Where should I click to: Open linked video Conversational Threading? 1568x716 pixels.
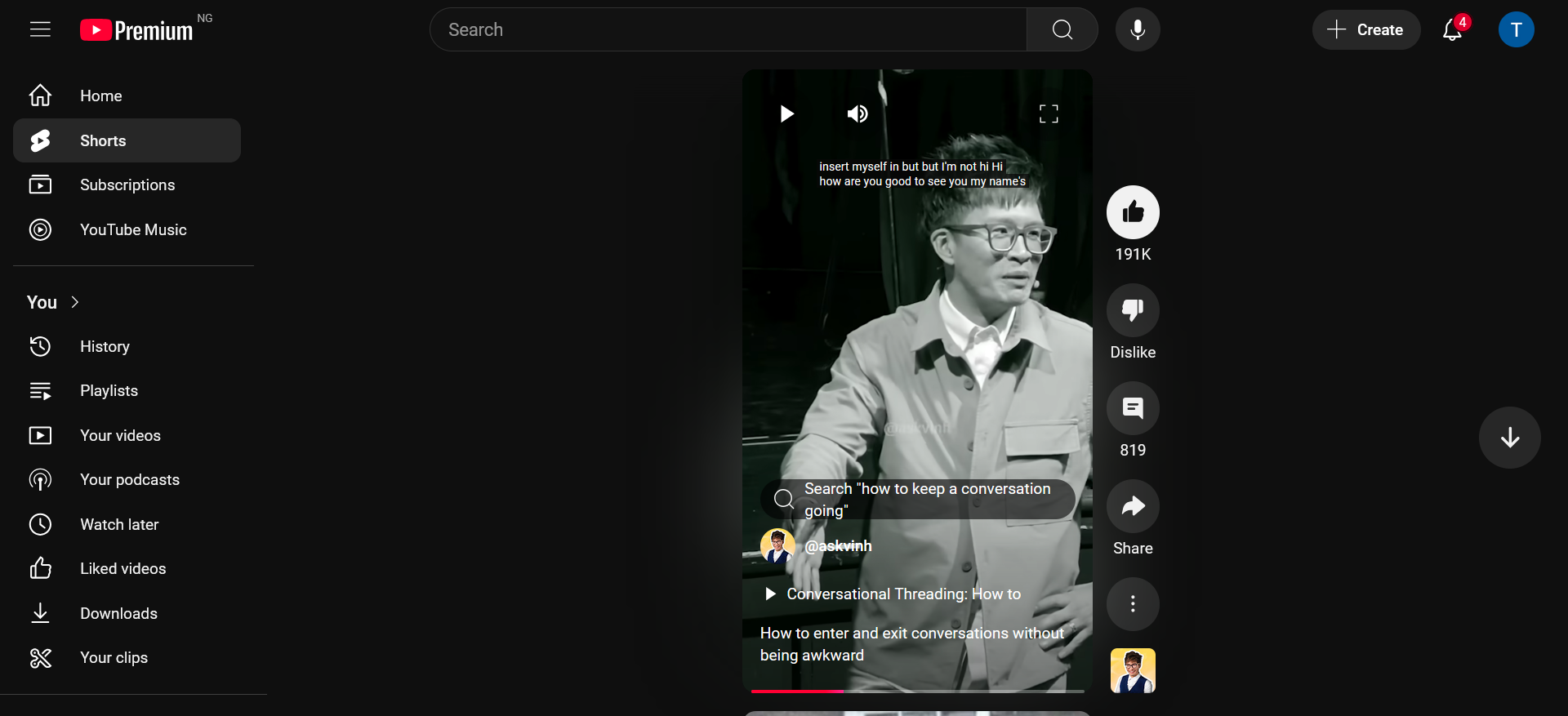pos(893,594)
